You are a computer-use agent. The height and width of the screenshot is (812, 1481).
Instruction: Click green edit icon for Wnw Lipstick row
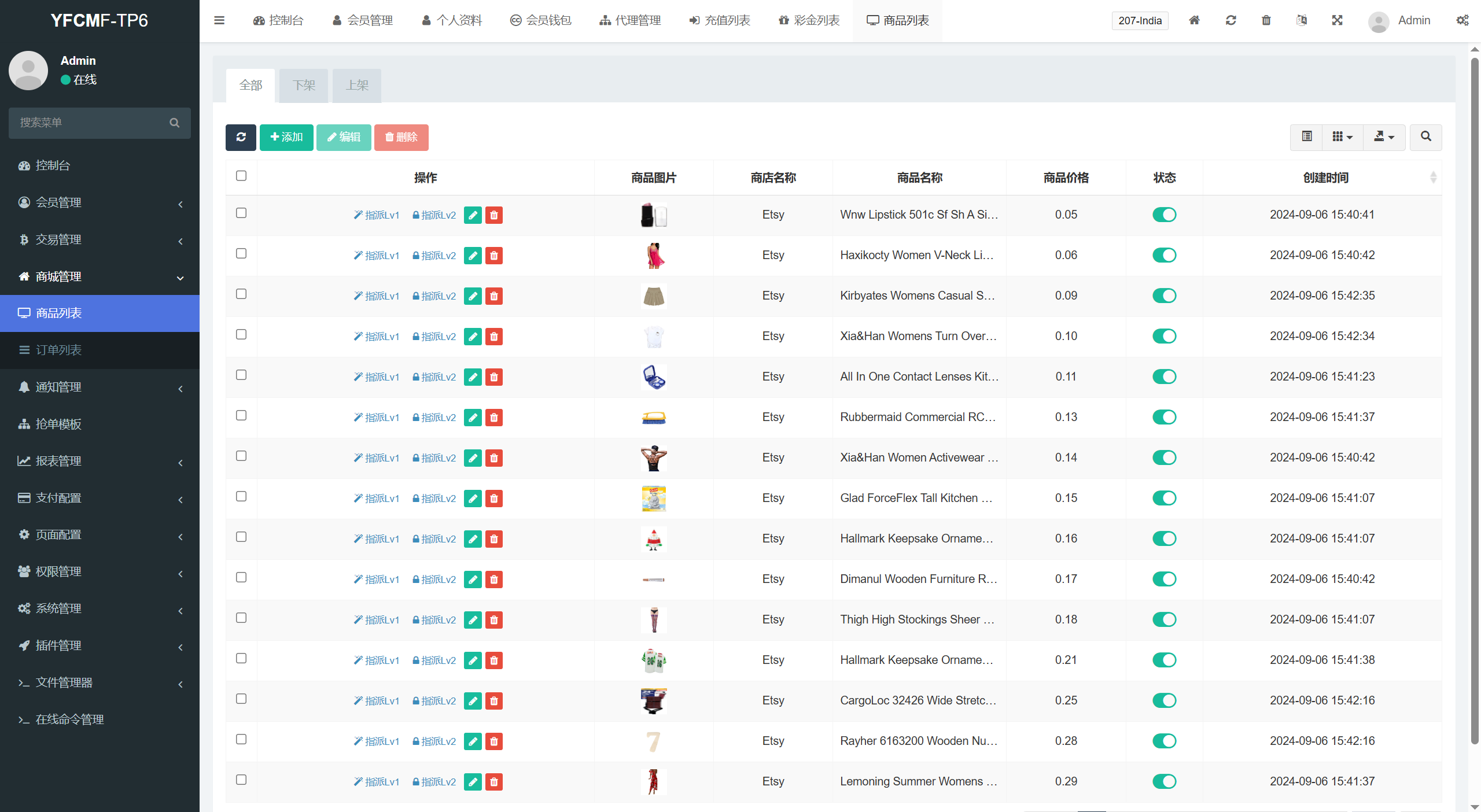[473, 215]
